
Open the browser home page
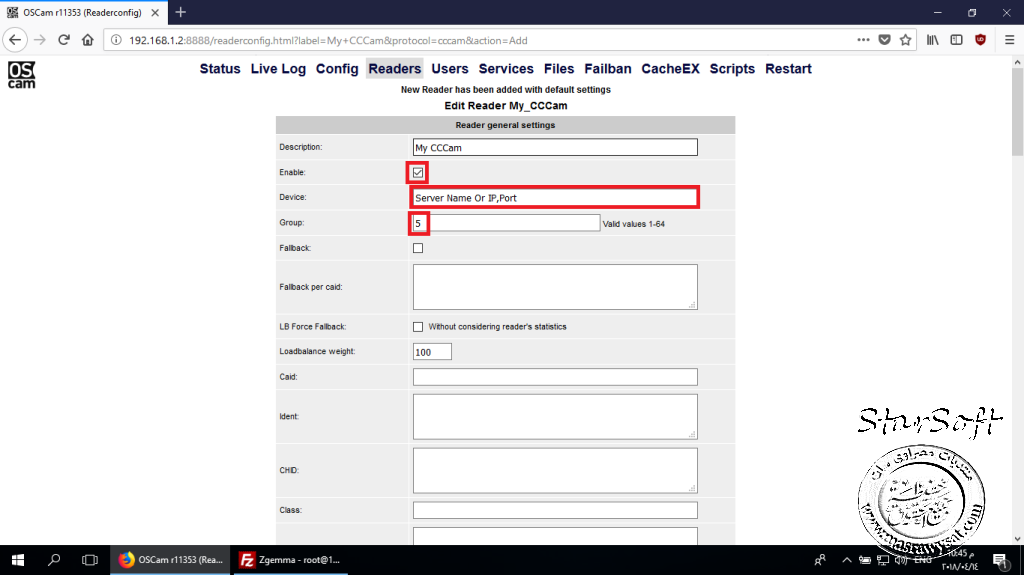88,40
